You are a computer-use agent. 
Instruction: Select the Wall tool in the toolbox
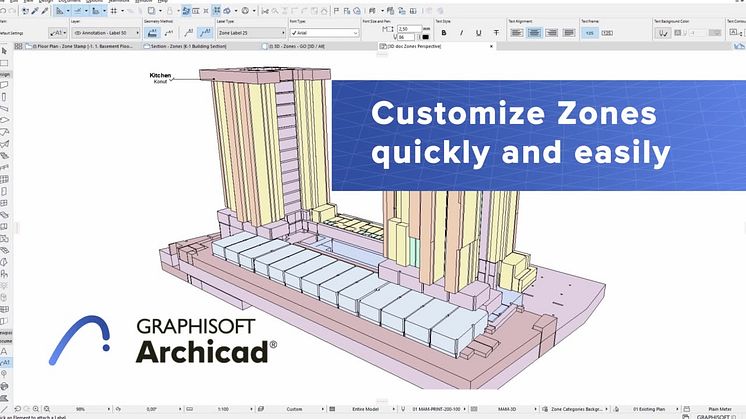[4, 85]
